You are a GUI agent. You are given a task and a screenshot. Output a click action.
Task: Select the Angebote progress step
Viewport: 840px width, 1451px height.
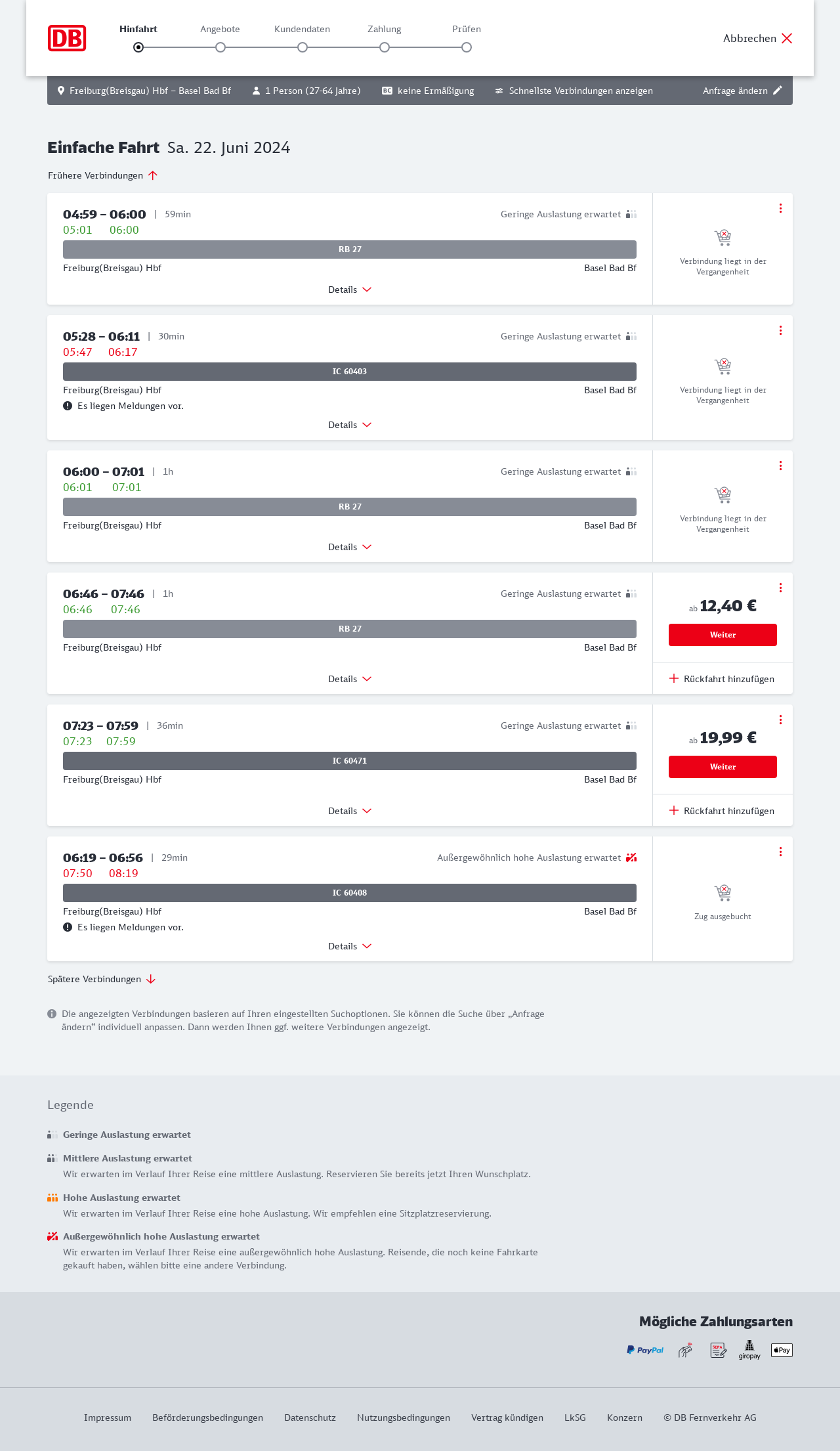pyautogui.click(x=220, y=47)
